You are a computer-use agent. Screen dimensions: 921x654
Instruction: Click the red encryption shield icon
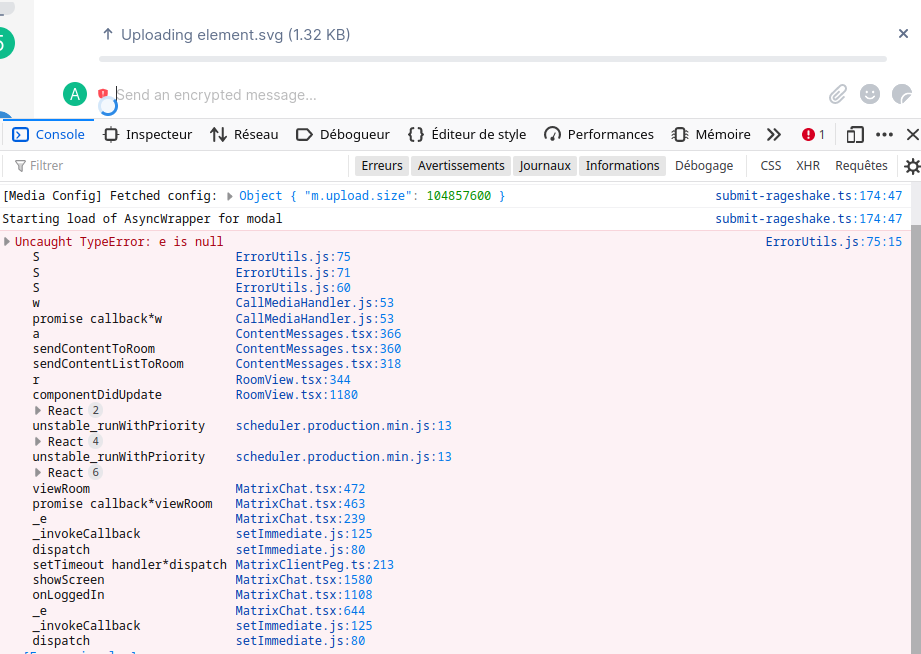103,93
